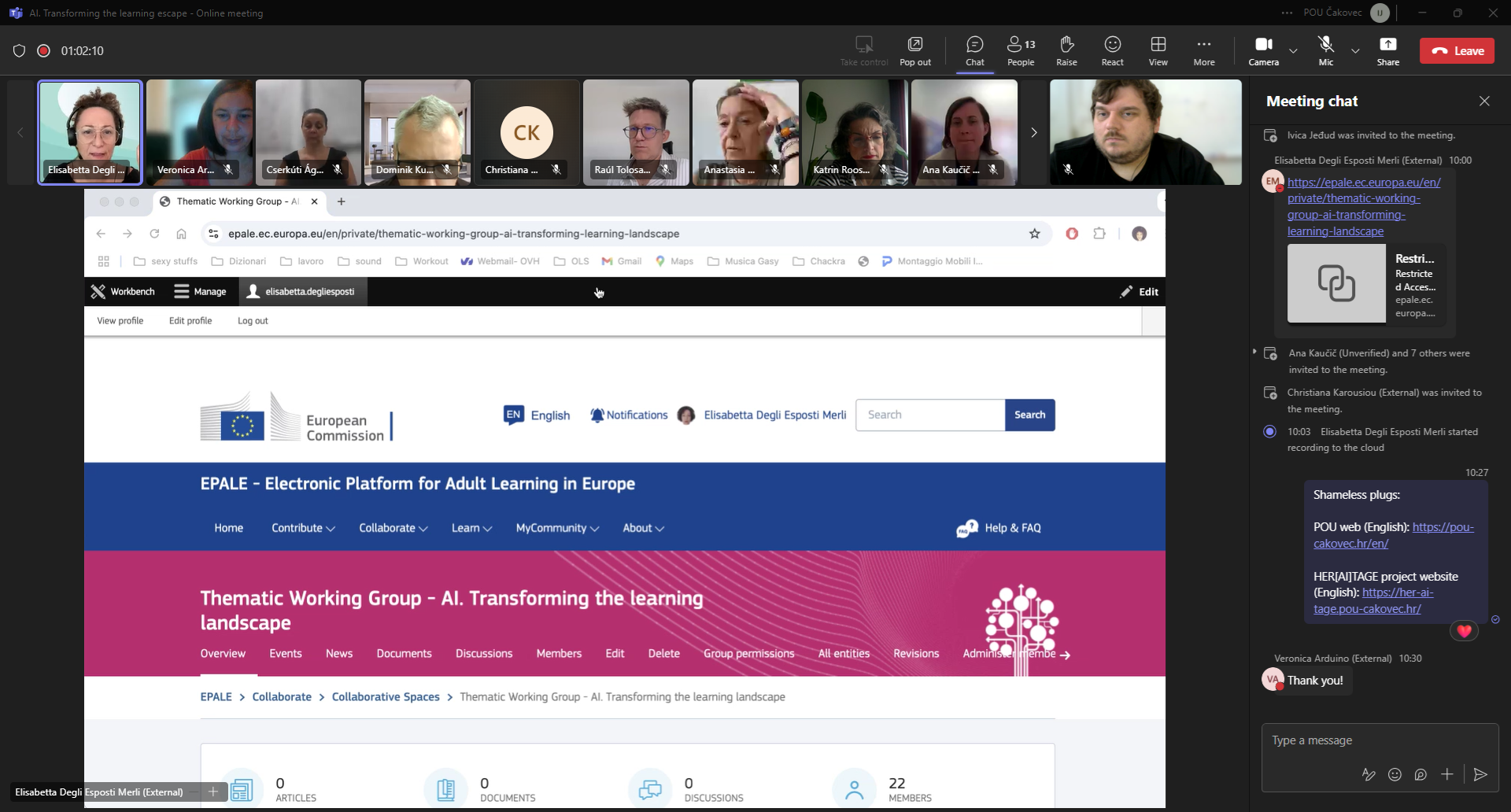Viewport: 1511px width, 812px height.
Task: Close the Meeting chat panel
Action: tap(1484, 101)
